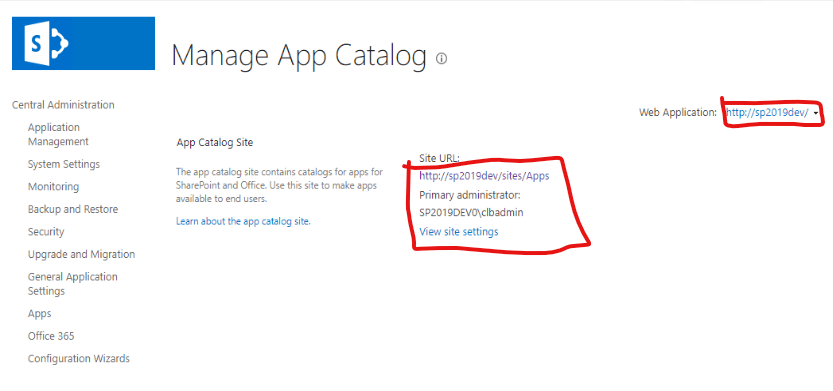Click the Site URL label

439,158
